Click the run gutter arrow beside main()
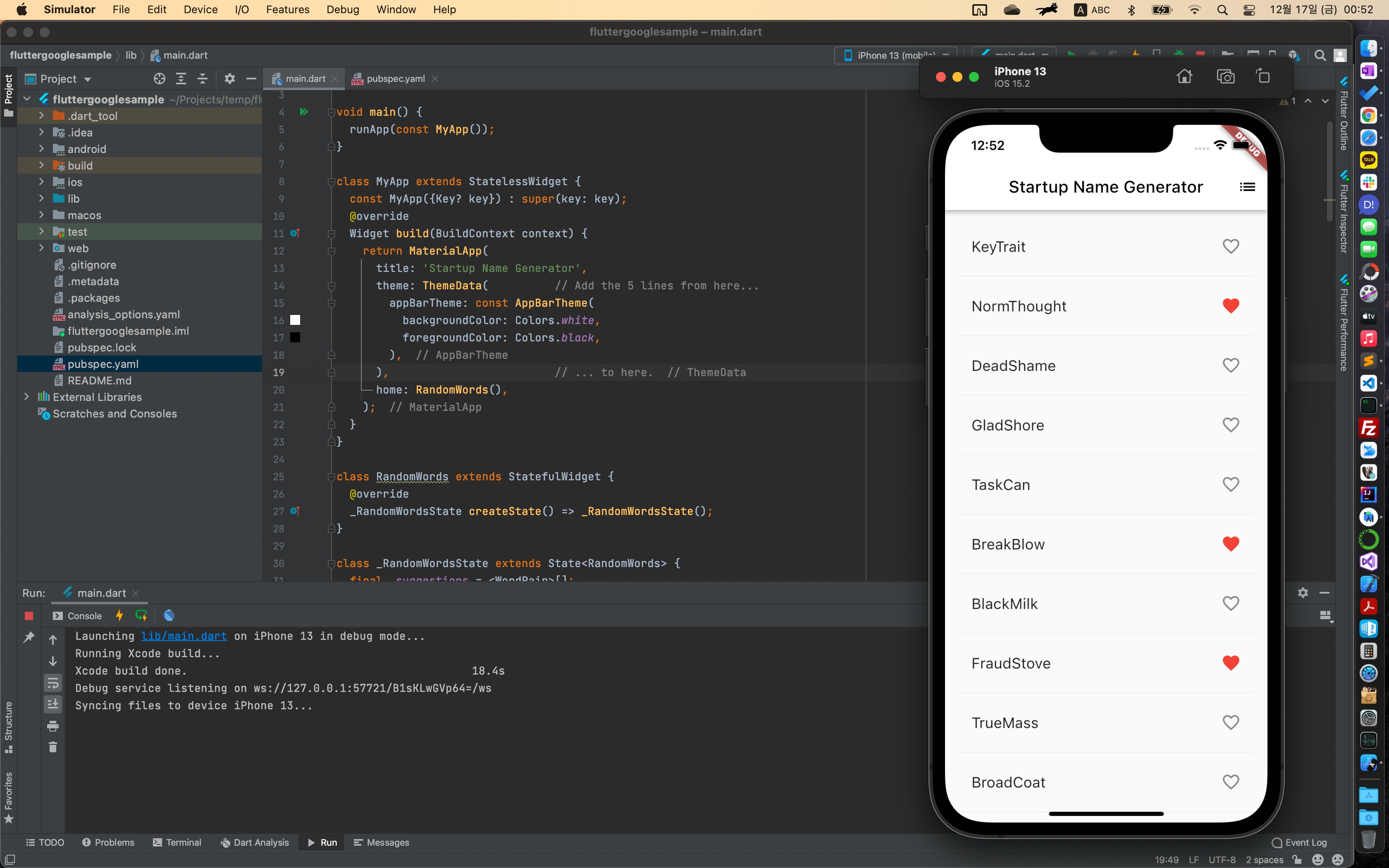Image resolution: width=1389 pixels, height=868 pixels. click(x=303, y=112)
